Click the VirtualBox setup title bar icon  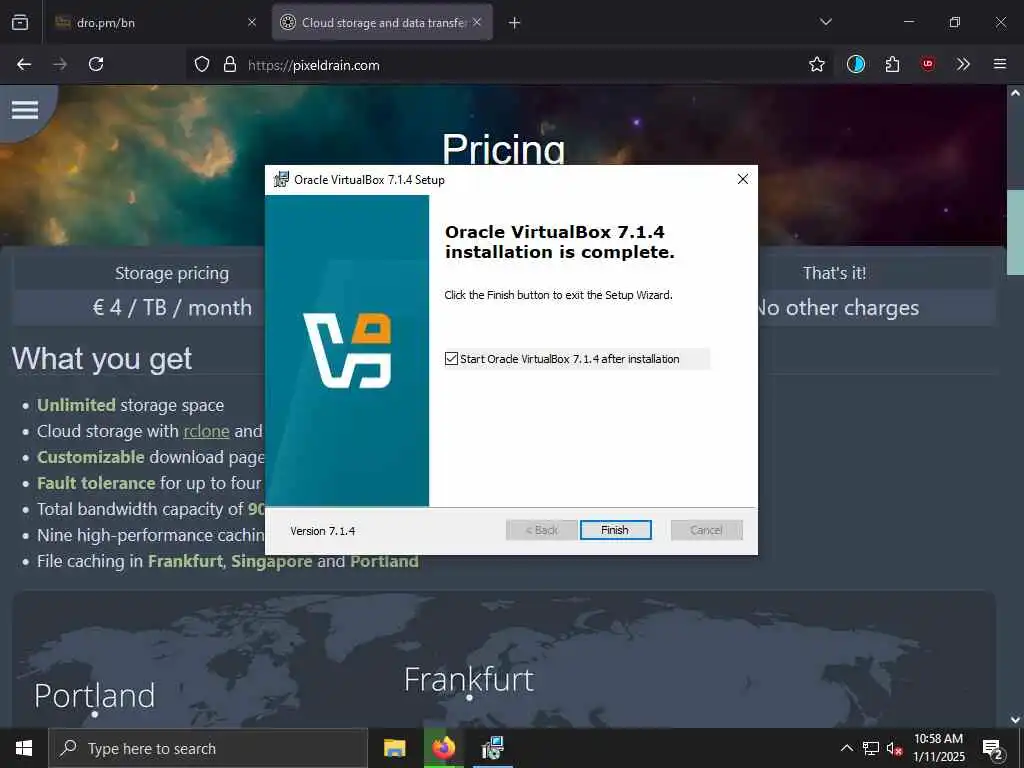[281, 180]
